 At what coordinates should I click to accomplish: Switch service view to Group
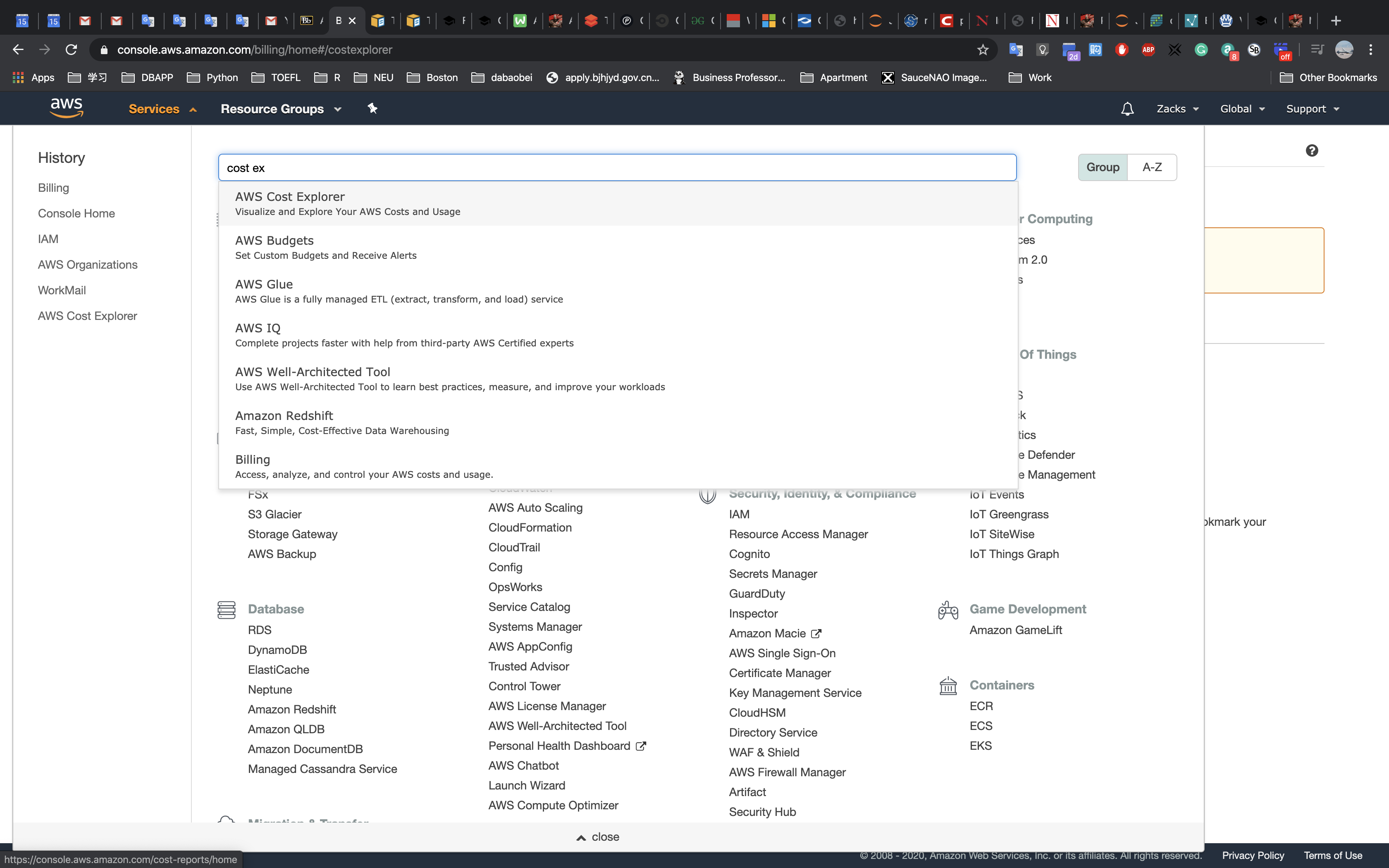coord(1102,167)
